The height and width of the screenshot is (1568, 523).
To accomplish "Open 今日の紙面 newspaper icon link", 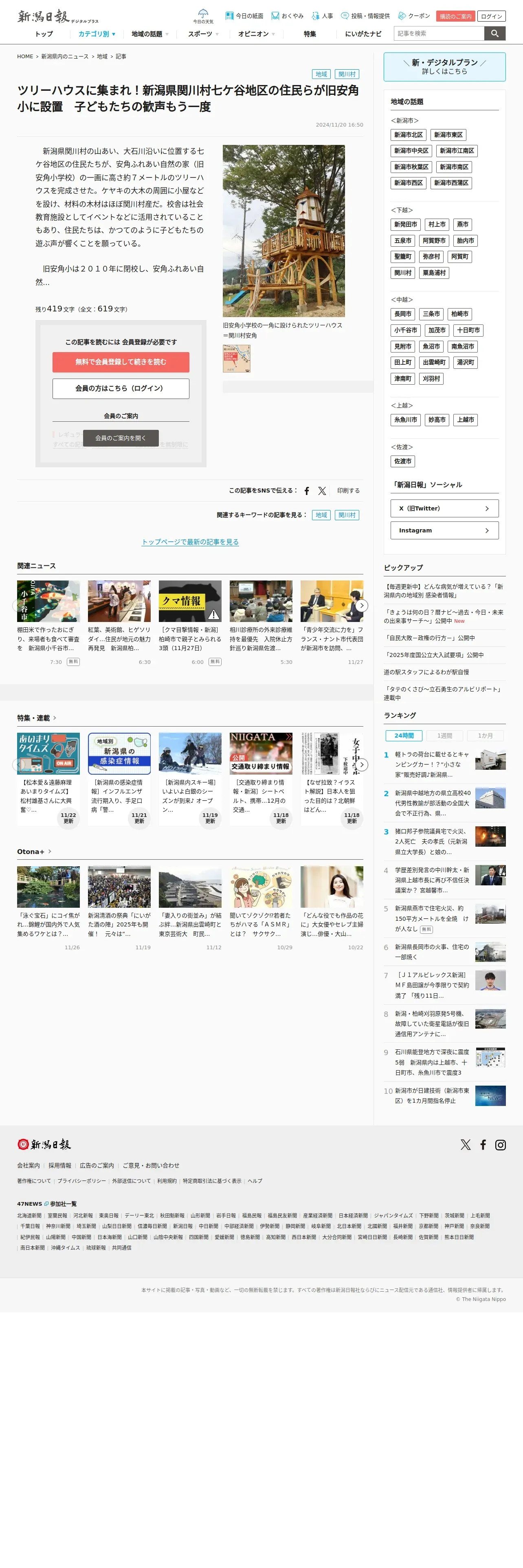I will pyautogui.click(x=244, y=16).
